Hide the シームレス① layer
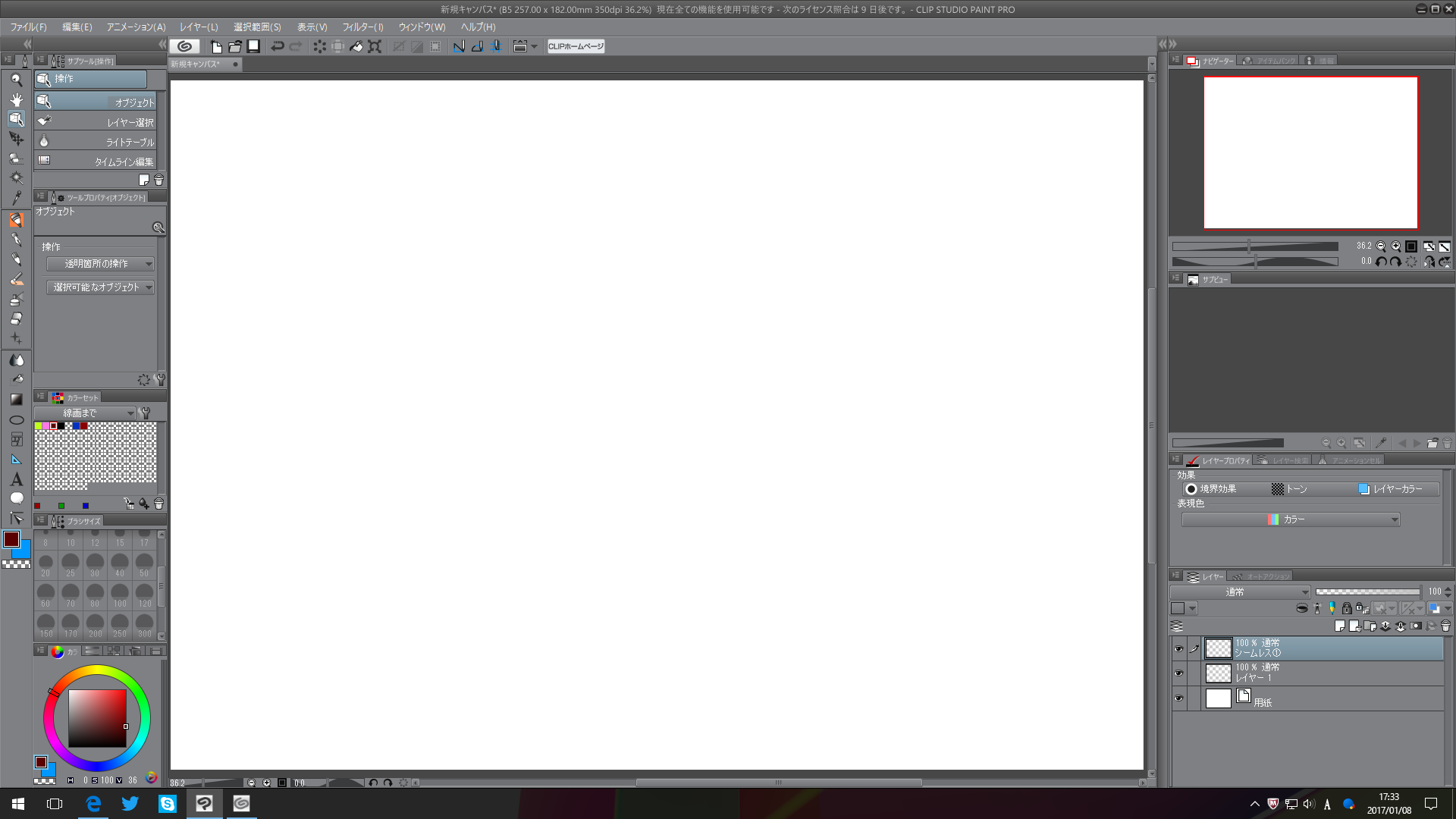Image resolution: width=1456 pixels, height=819 pixels. coord(1178,648)
